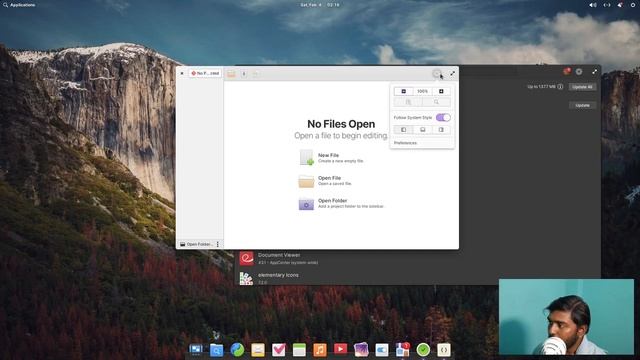
Task: Launch Calendar from the dock
Action: [299, 350]
